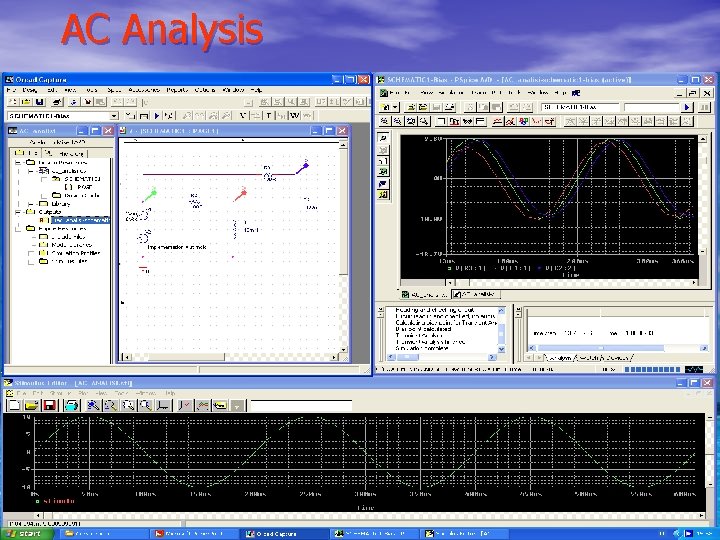720x540 pixels.
Task: Save the design with Capture's floppy disk icon
Action: pyautogui.click(x=39, y=101)
